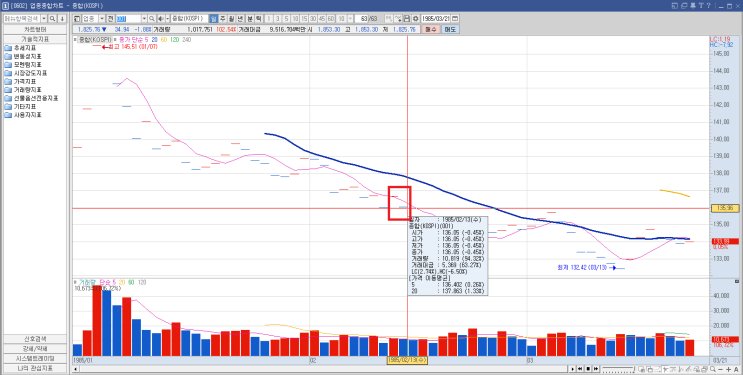The height and width of the screenshot is (375, 743).
Task: Click the horizontal scrollbar right arrow
Action: coord(572,369)
